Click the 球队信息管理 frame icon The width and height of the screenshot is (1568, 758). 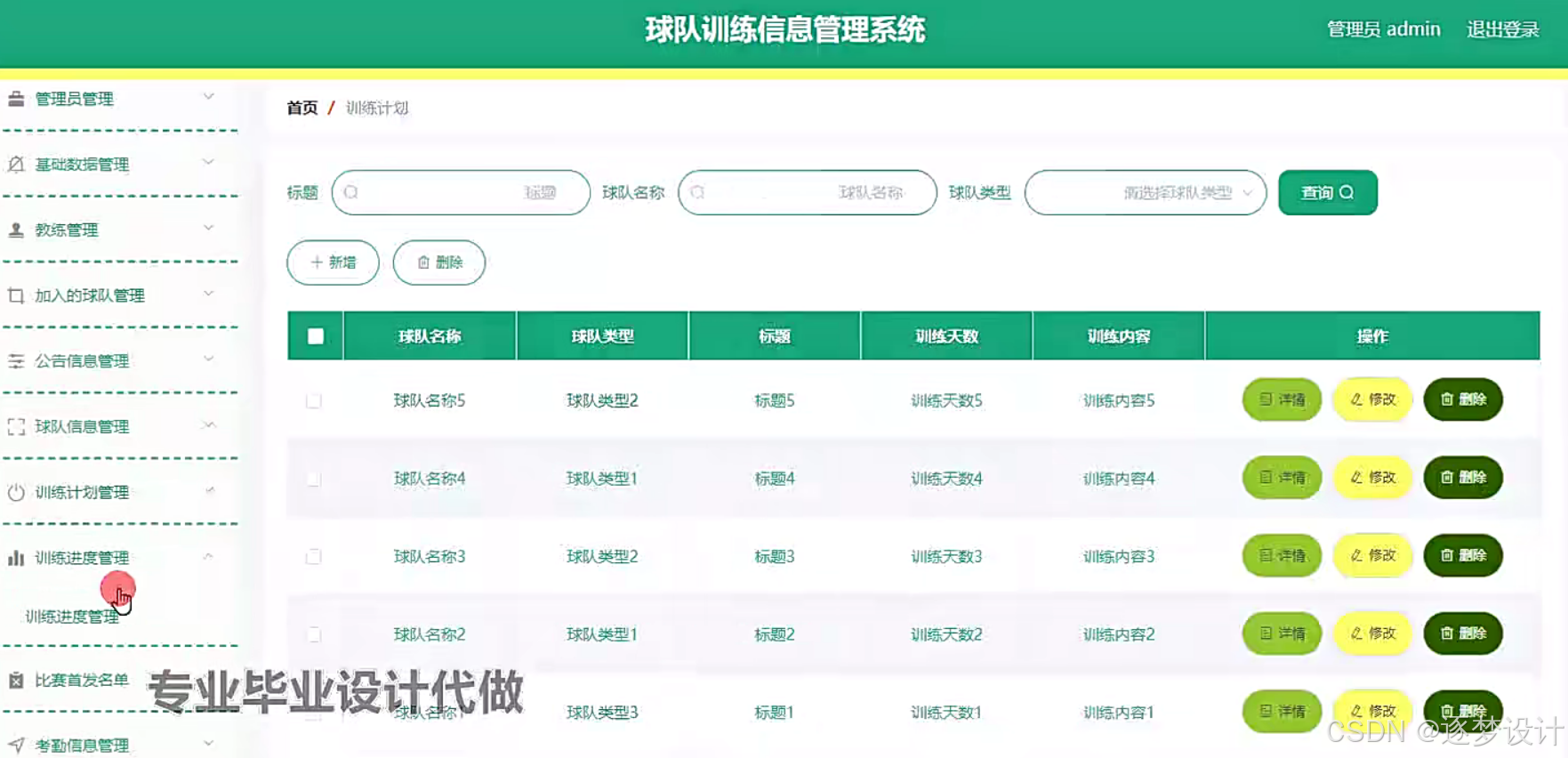[x=16, y=426]
